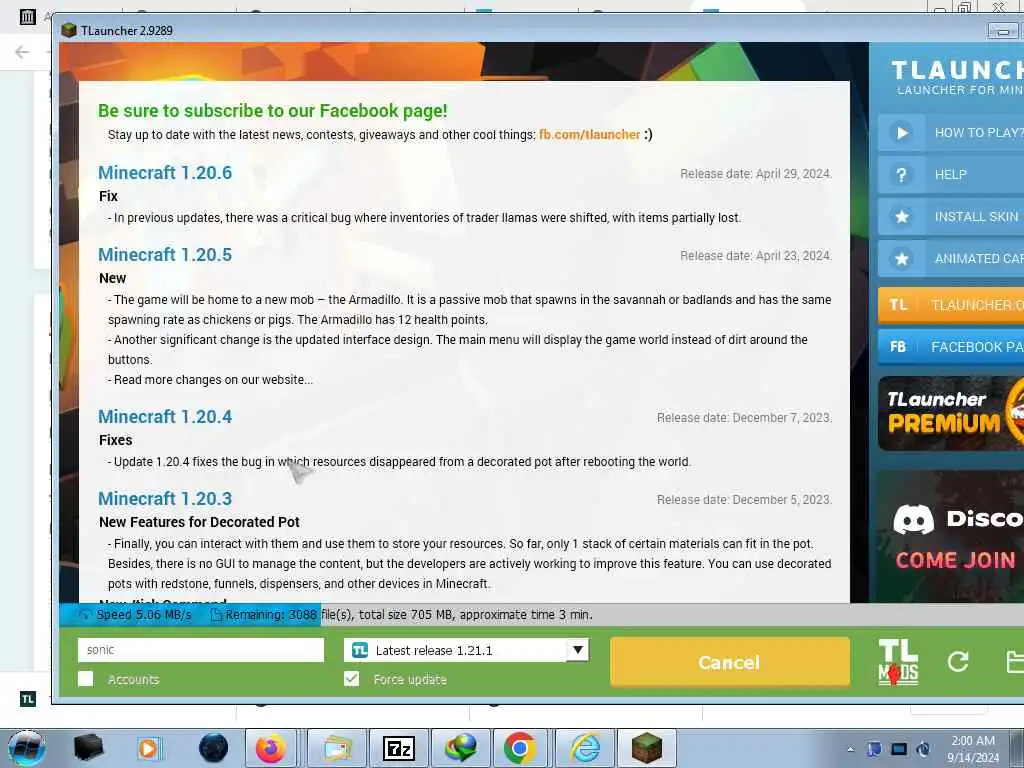The width and height of the screenshot is (1024, 768).
Task: Click the TL icon in version dropdown
Action: tap(360, 650)
